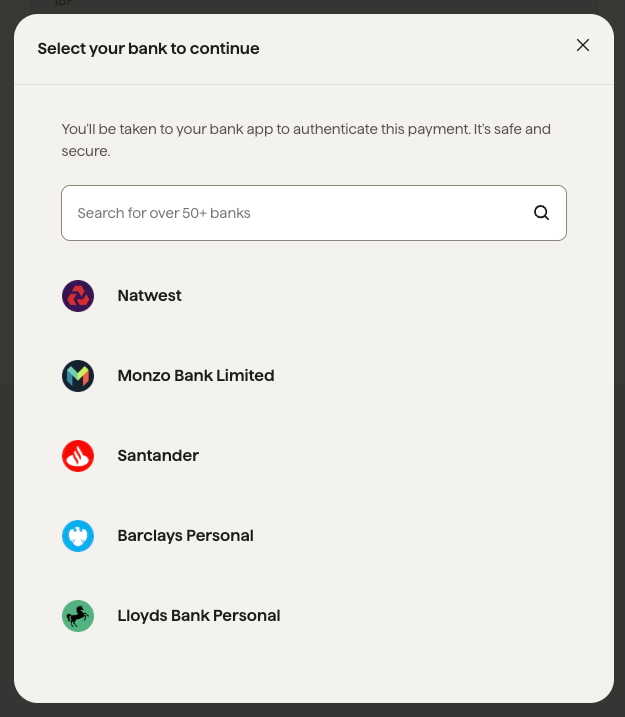This screenshot has width=625, height=717.
Task: Select the Santander bank name
Action: (158, 455)
